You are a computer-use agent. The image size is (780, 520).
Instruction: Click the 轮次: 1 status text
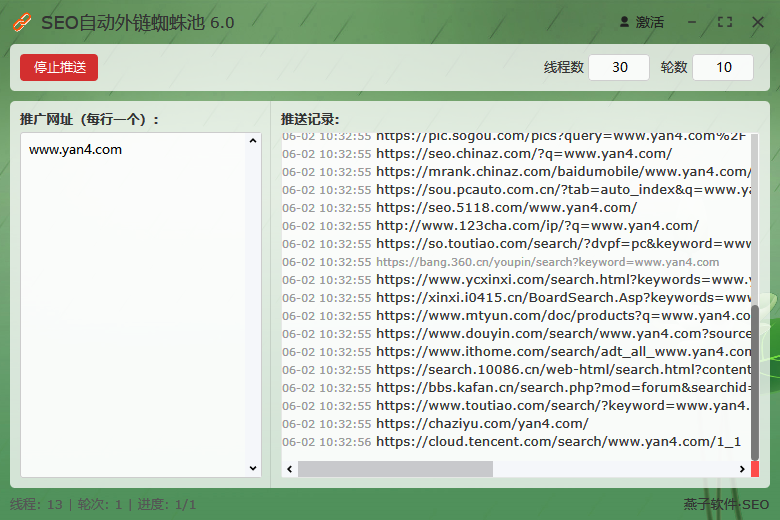[100, 505]
